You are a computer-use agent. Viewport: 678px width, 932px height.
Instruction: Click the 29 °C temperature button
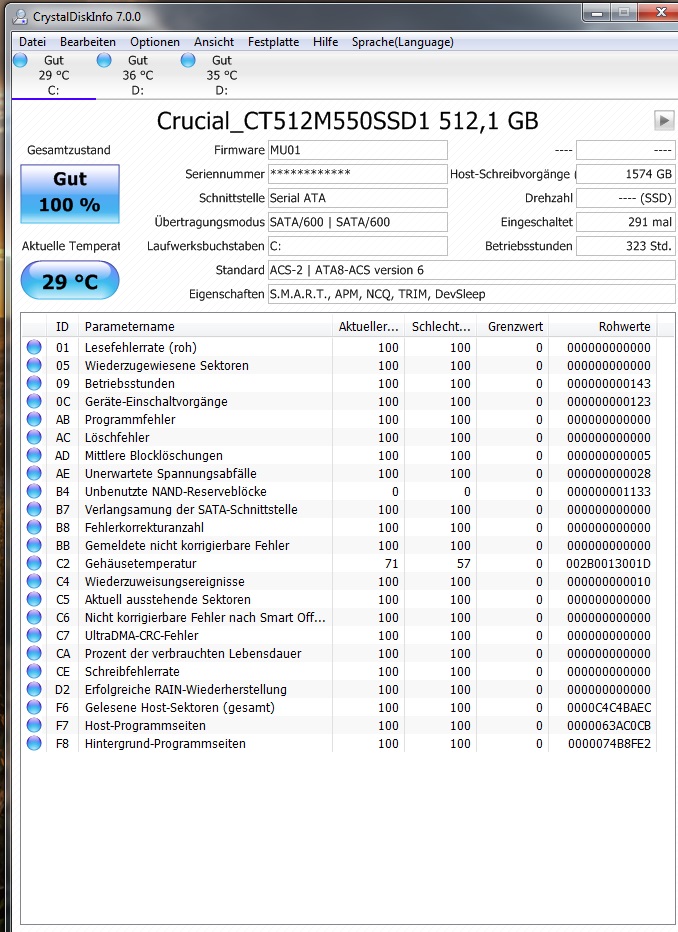70,281
